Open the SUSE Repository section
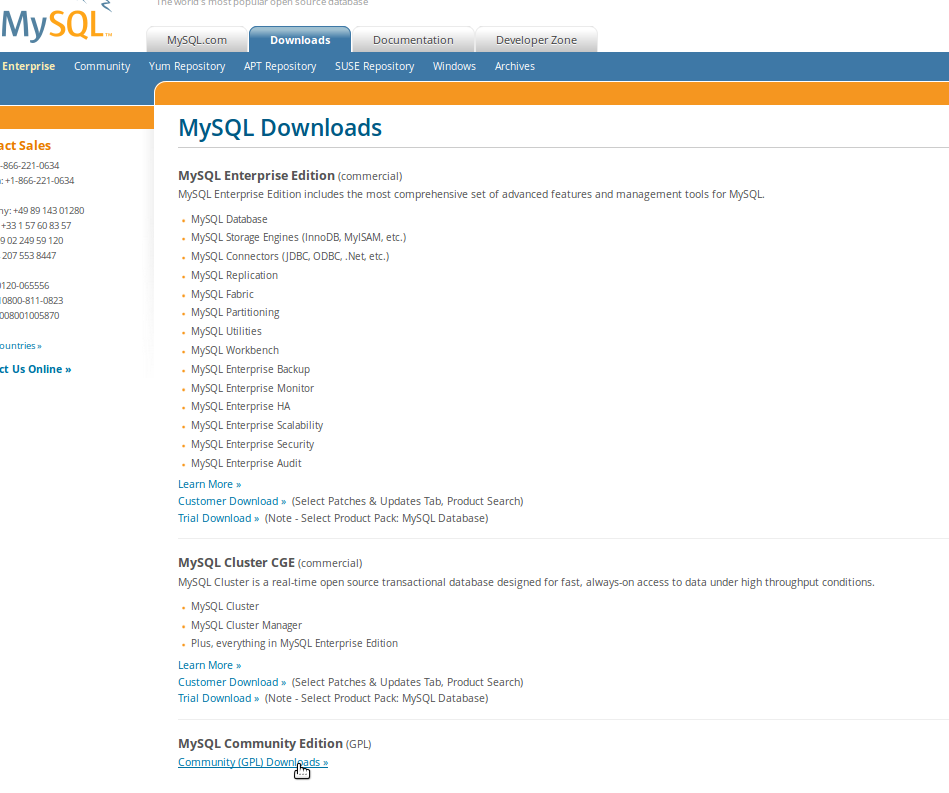Image resolution: width=949 pixels, height=793 pixels. 374,66
